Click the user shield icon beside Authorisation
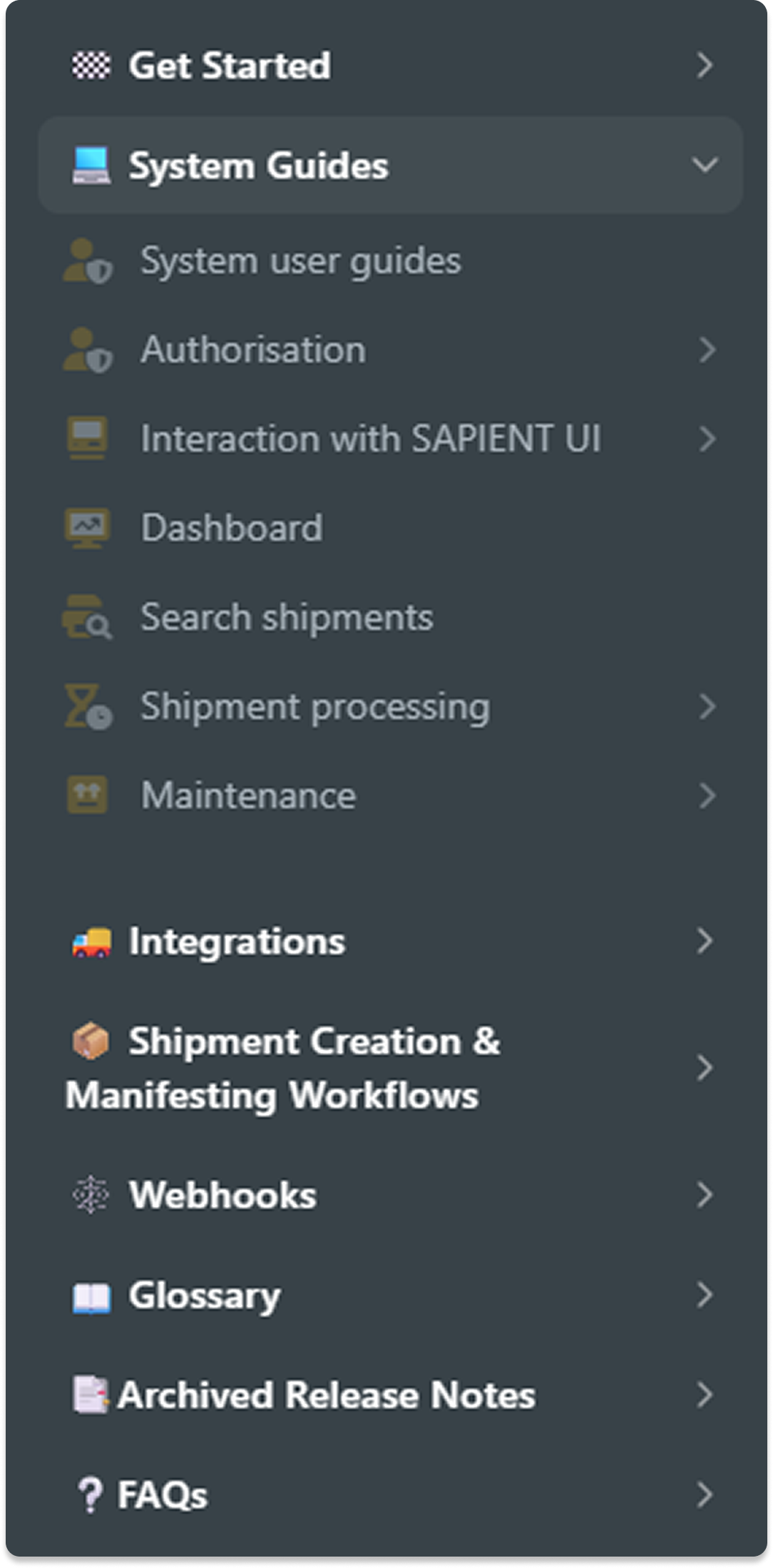This screenshot has width=773, height=1568. point(88,350)
